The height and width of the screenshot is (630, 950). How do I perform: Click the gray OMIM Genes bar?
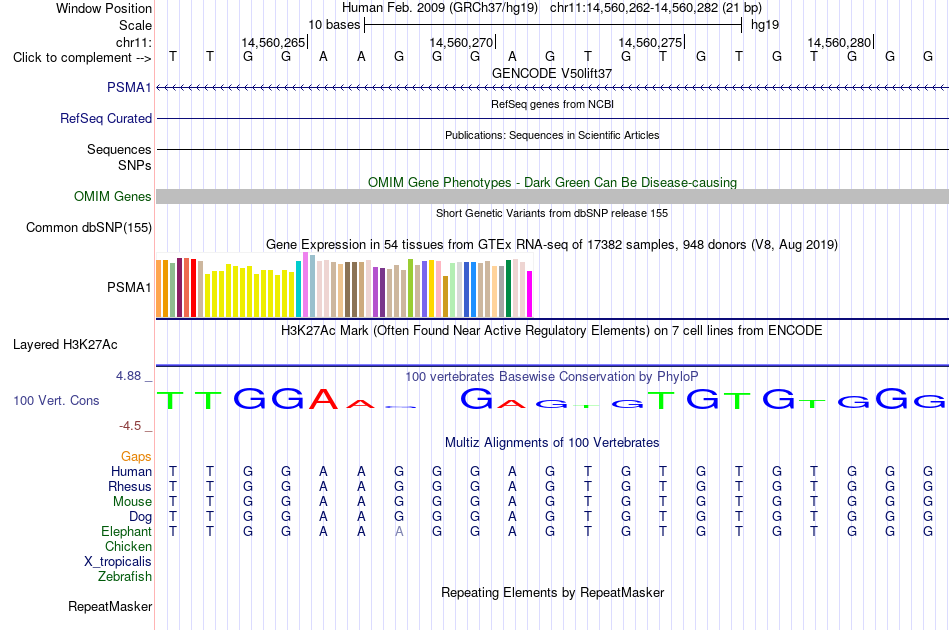pos(553,196)
